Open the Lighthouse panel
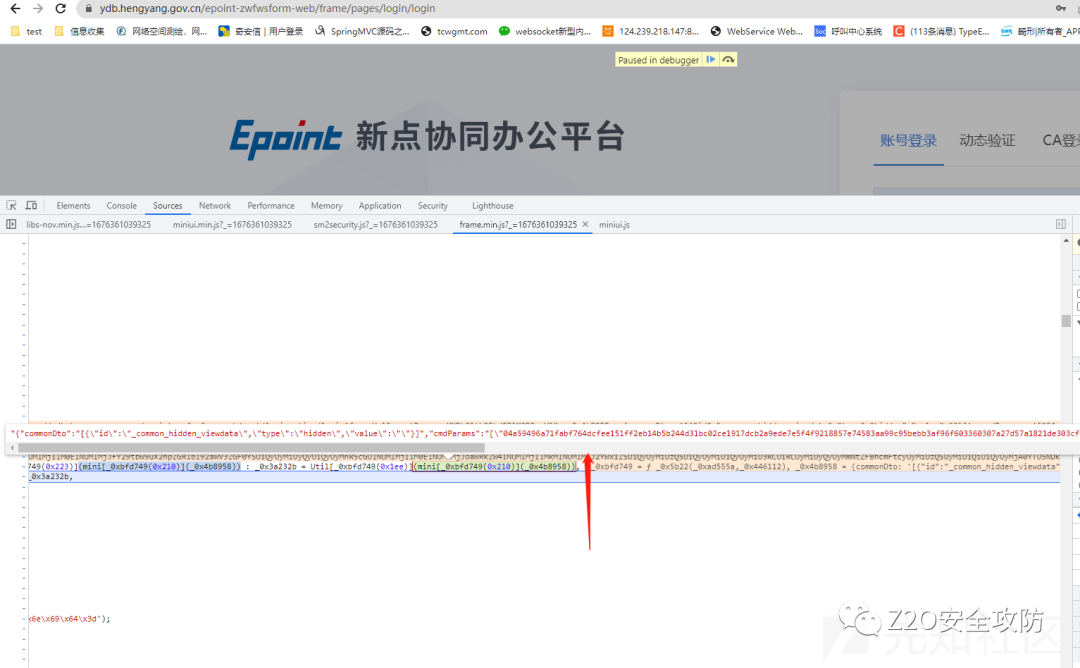Screen dimensions: 1080x668 tap(492, 206)
